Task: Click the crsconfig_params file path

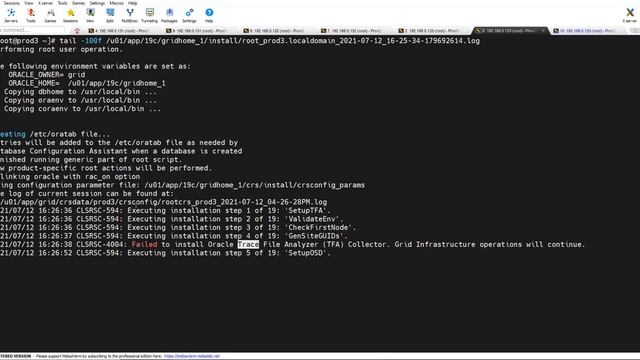Action: (x=254, y=185)
